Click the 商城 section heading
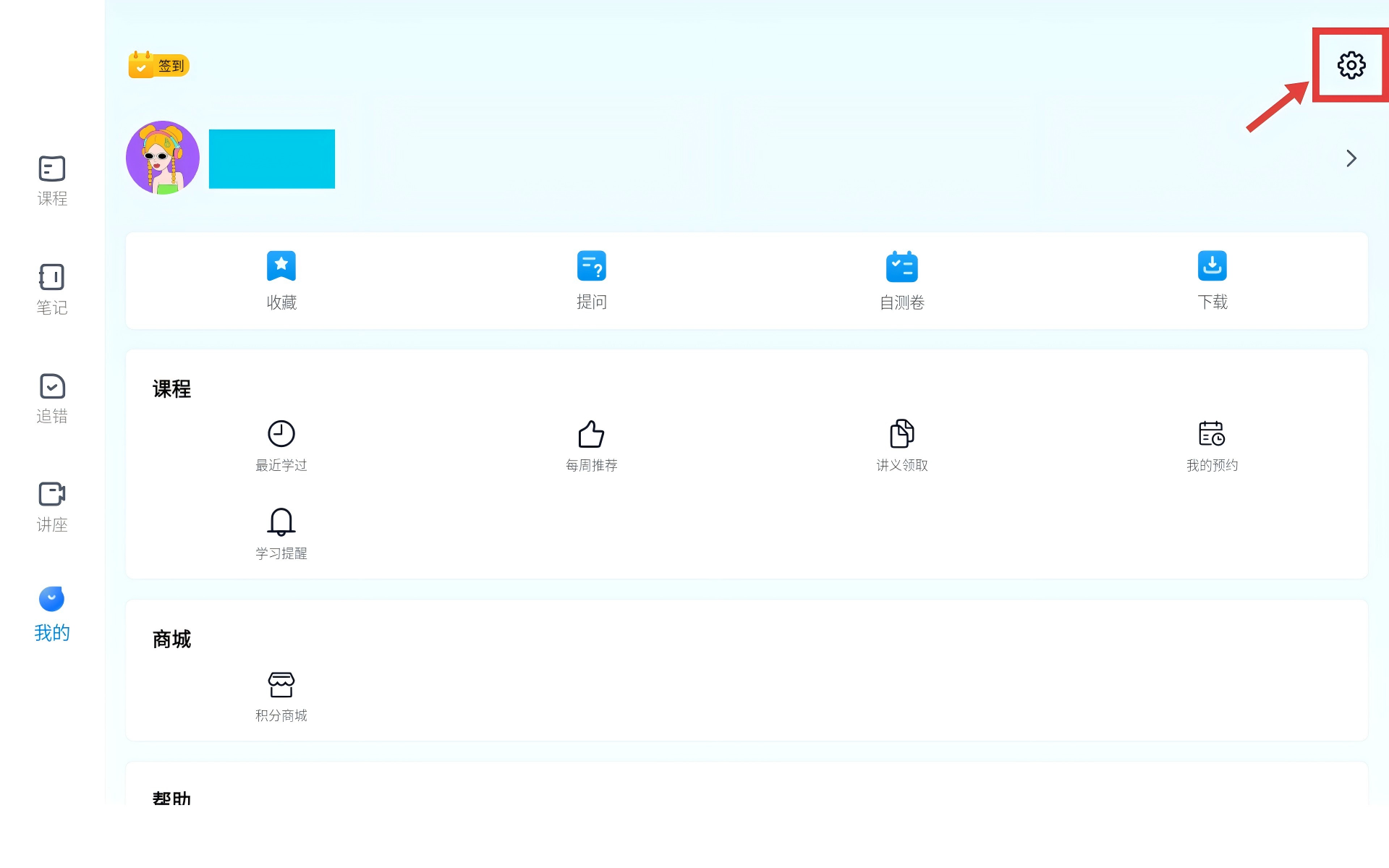Screen dimensions: 1389x868 click(x=171, y=639)
